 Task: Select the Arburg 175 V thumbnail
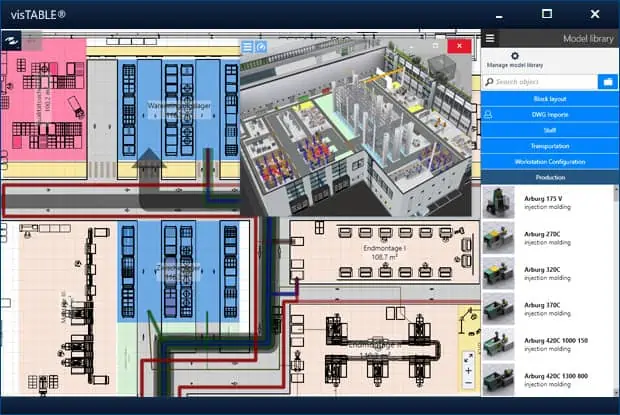[498, 202]
